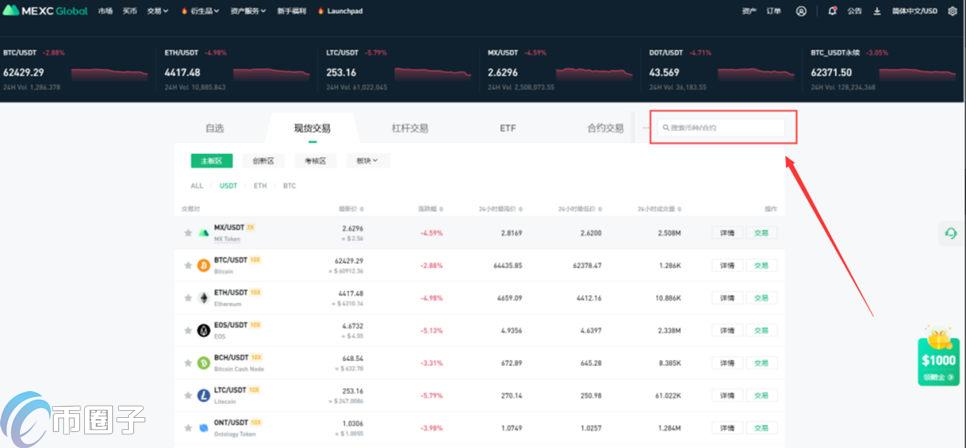Image resolution: width=966 pixels, height=448 pixels.
Task: Open the $1000 reward gift banner
Action: 938,357
